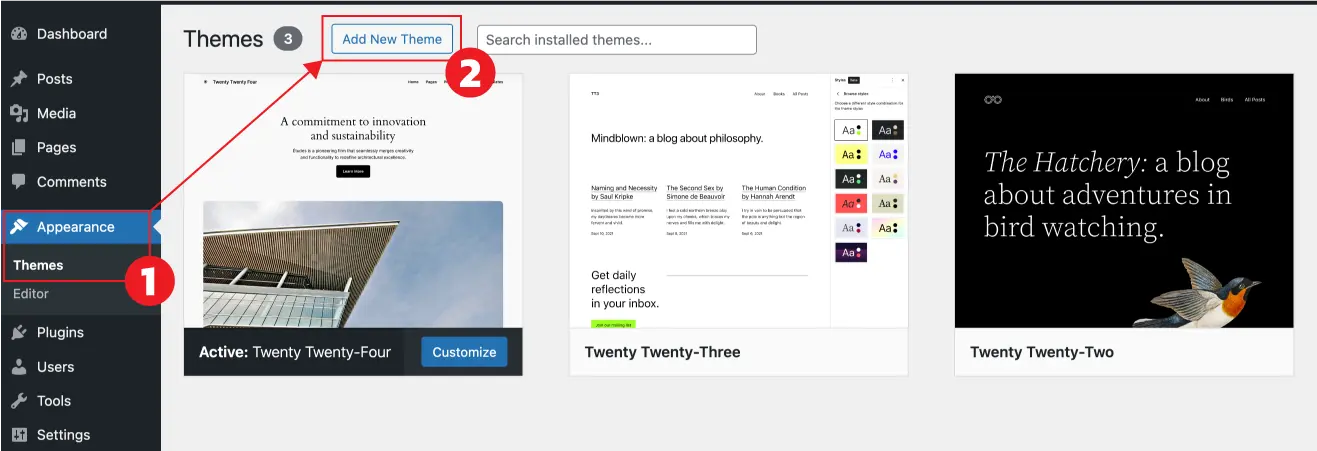
Task: Click the Plugins plug icon
Action: pyautogui.click(x=18, y=332)
